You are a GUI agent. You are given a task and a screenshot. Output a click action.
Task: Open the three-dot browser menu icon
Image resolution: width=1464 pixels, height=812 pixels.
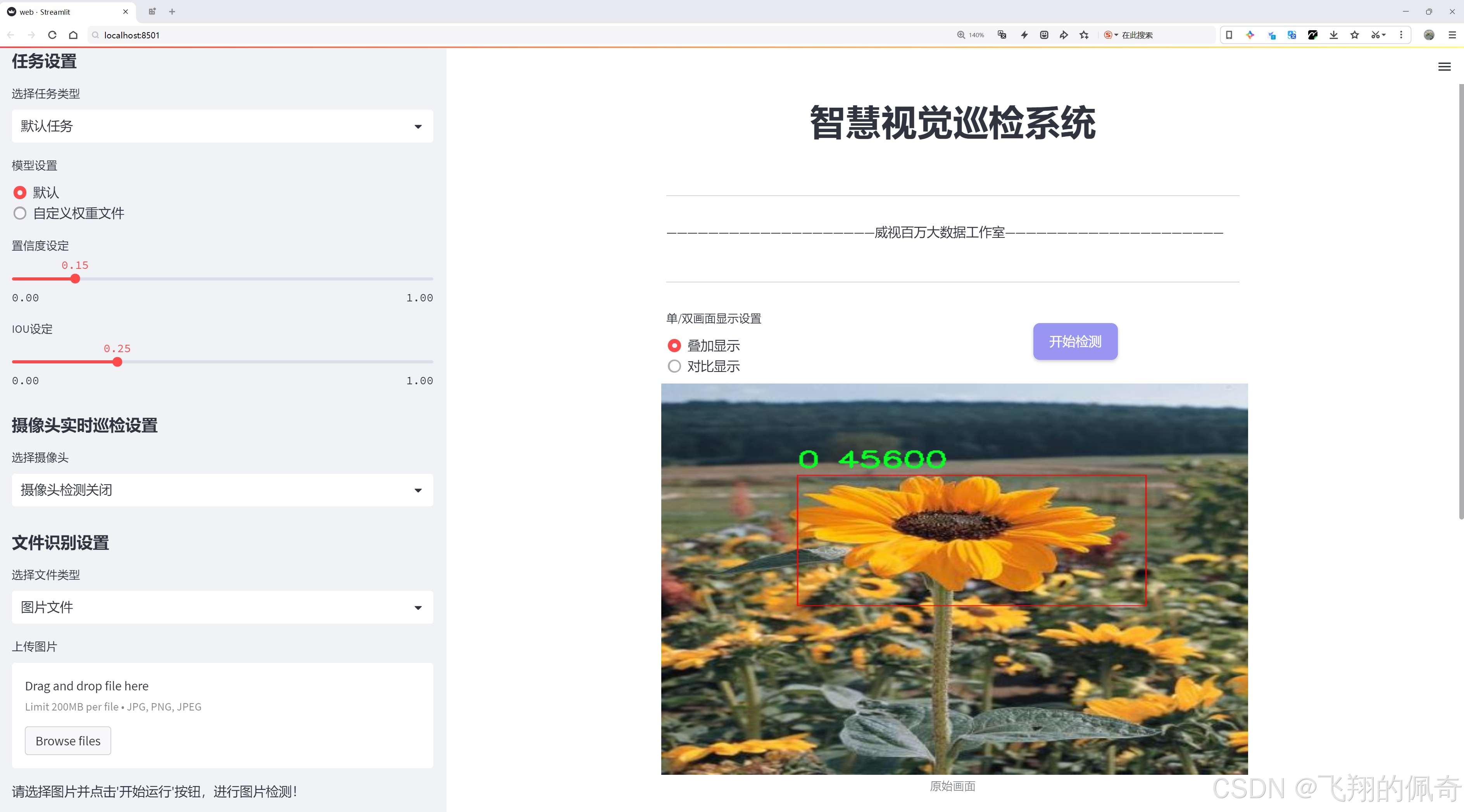coord(1402,34)
